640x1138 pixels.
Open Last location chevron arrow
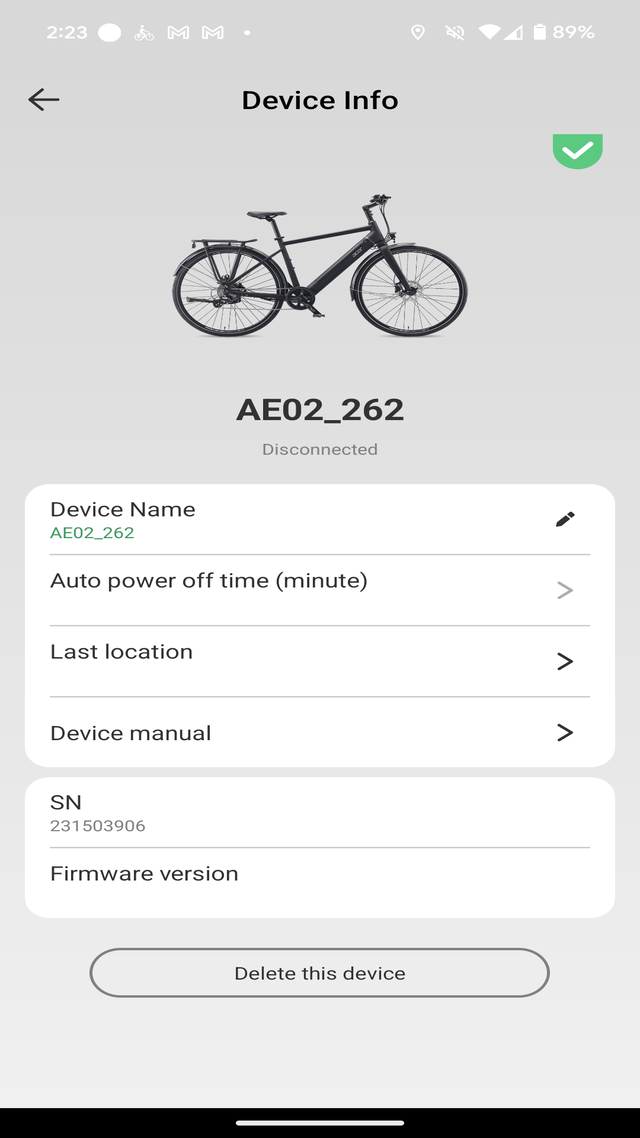coord(565,661)
